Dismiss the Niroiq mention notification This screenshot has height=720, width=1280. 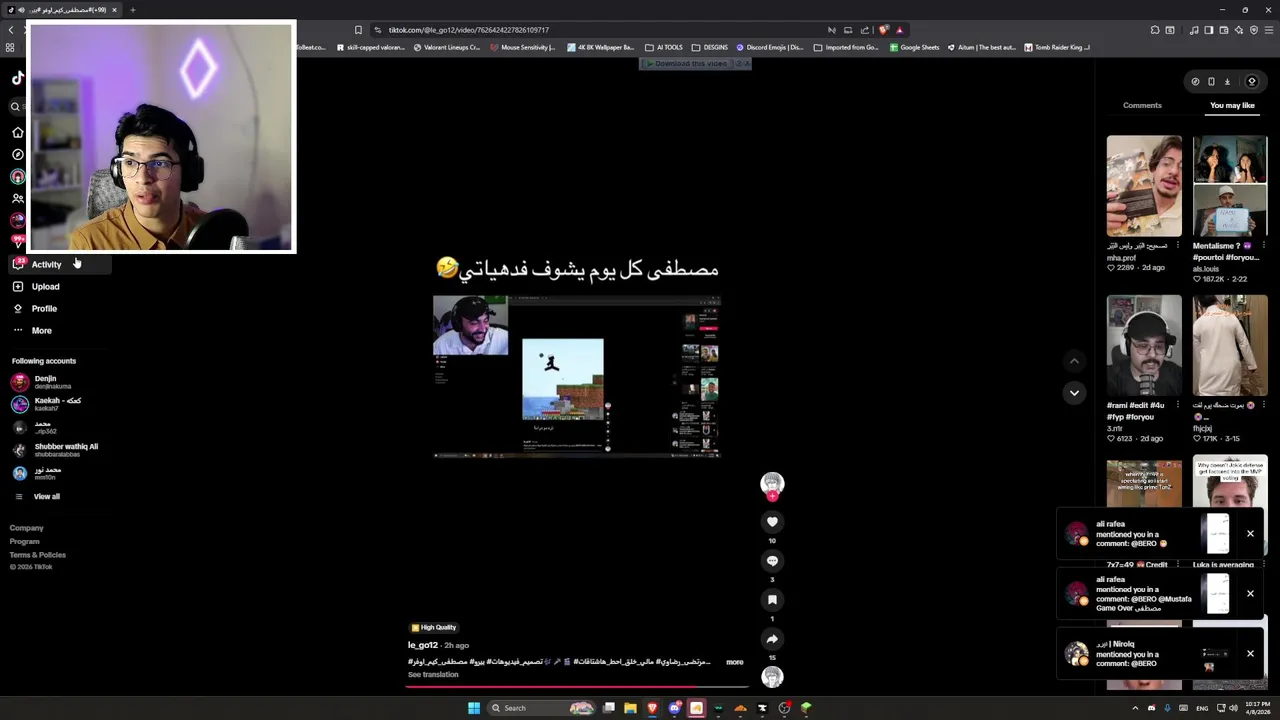click(1250, 653)
